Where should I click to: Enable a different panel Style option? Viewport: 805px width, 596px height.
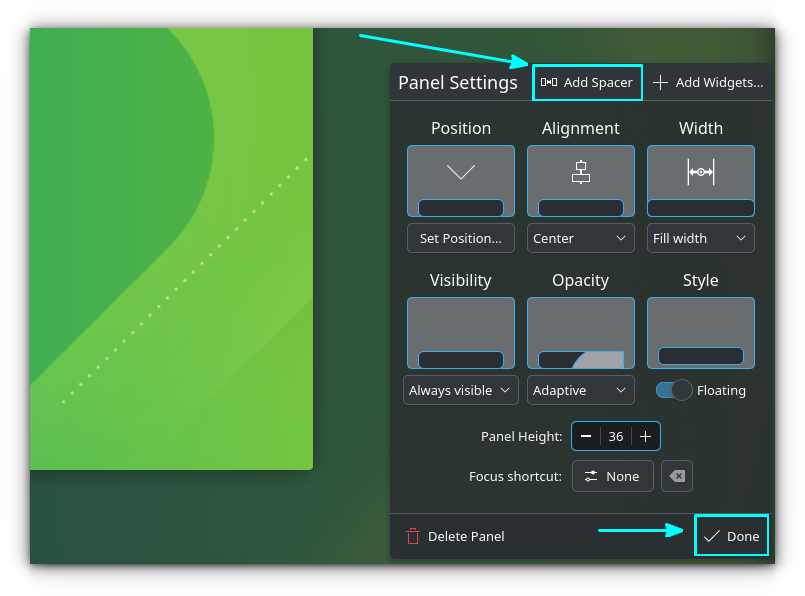coord(700,332)
